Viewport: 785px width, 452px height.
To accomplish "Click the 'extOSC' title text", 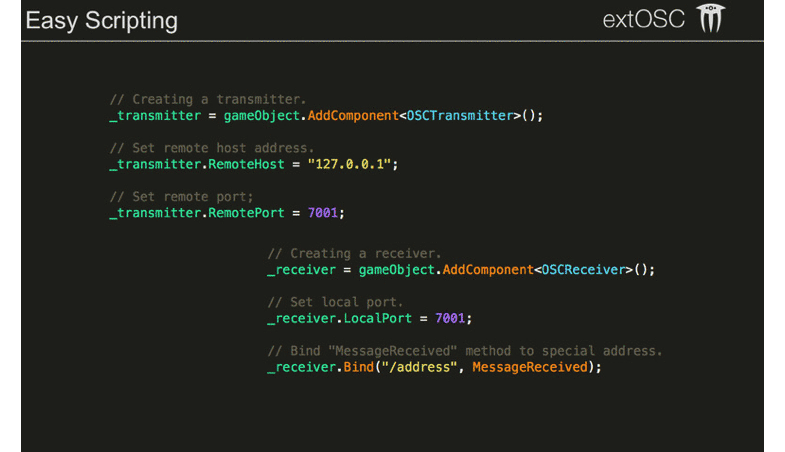I will 643,20.
